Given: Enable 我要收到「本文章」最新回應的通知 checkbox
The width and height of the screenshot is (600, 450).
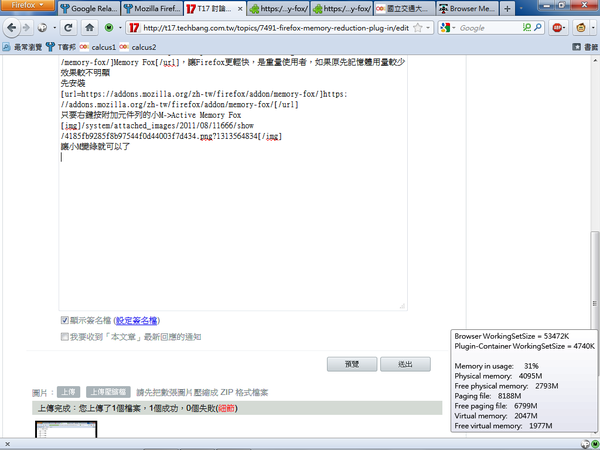Looking at the screenshot, I should (x=65, y=336).
